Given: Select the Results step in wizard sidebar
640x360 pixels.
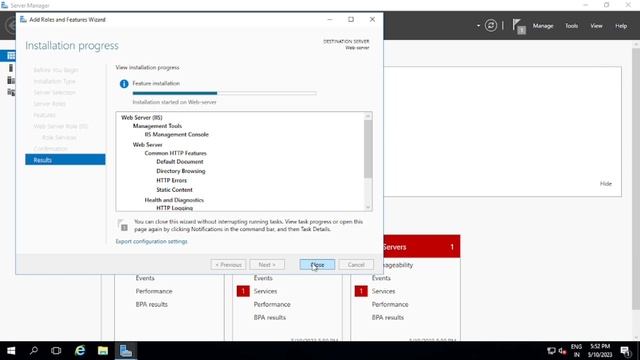Looking at the screenshot, I should (65, 160).
